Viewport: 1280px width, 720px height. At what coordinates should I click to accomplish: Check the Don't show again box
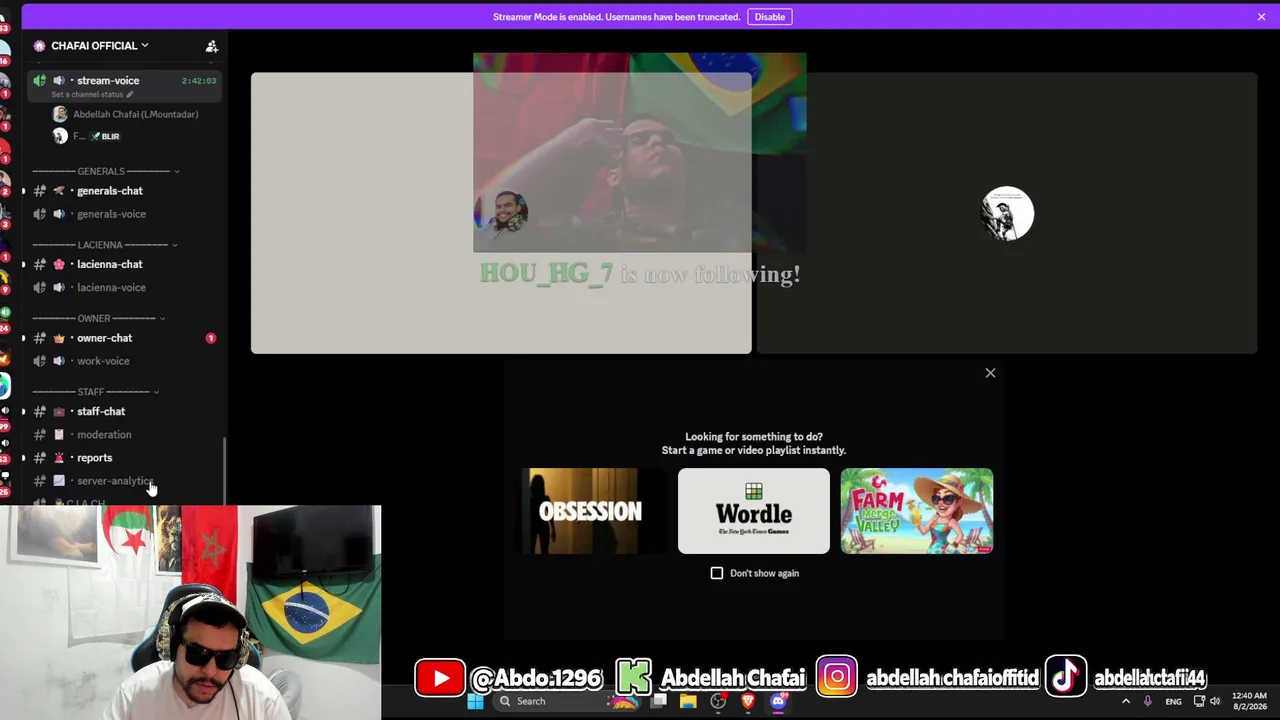pyautogui.click(x=717, y=573)
